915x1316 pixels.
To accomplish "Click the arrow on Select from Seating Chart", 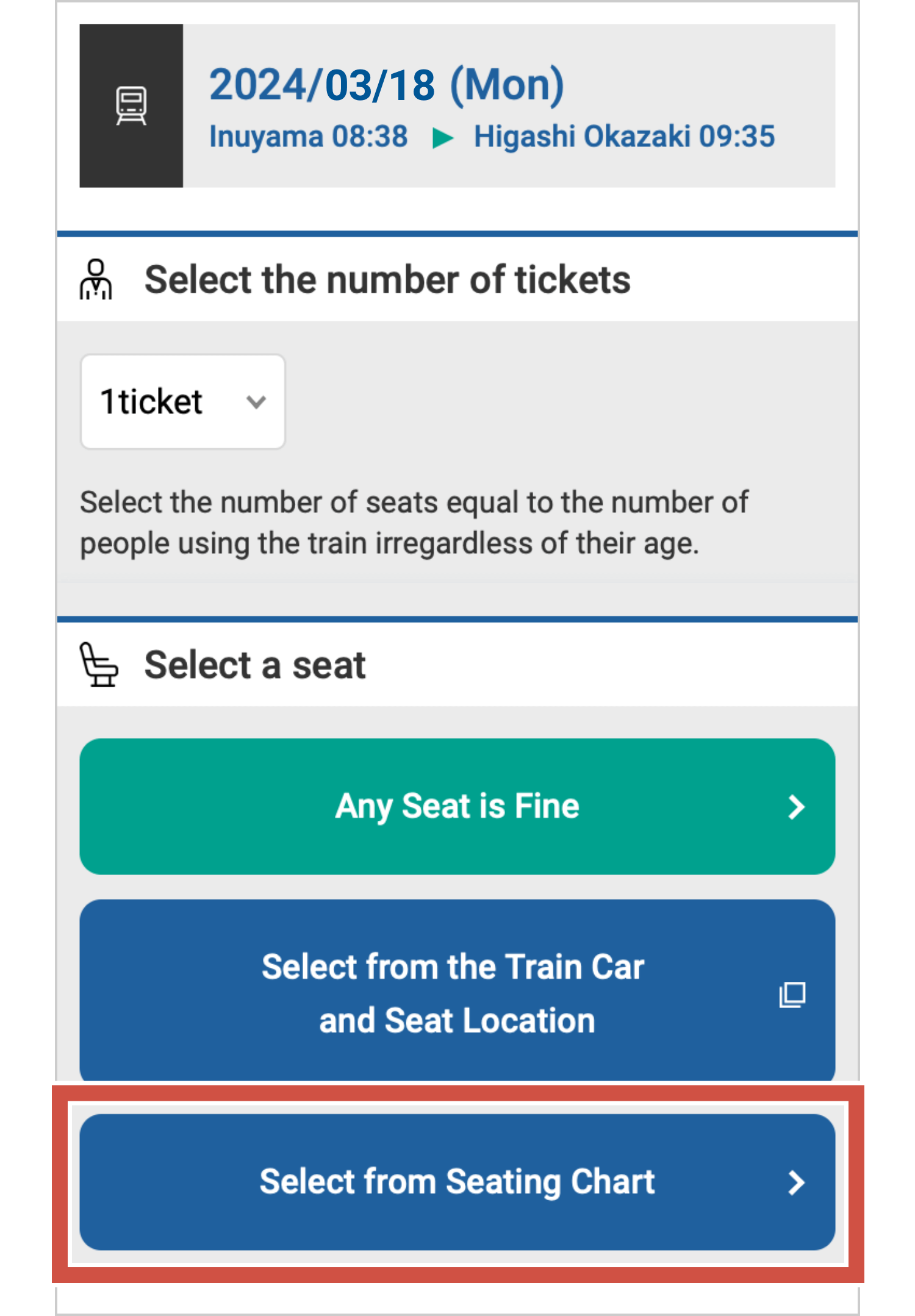I will click(795, 1182).
